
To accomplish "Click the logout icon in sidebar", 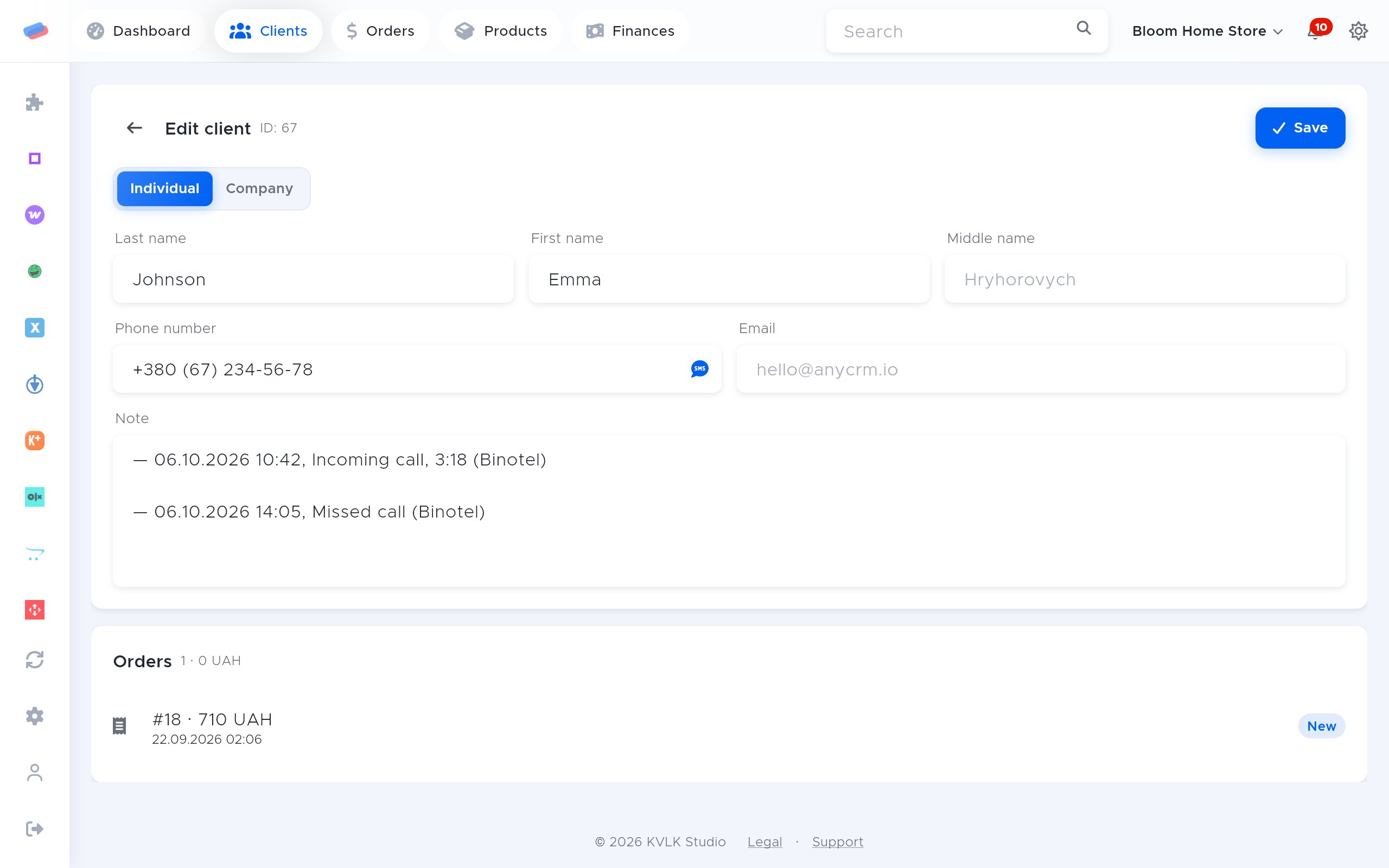I will (x=34, y=828).
